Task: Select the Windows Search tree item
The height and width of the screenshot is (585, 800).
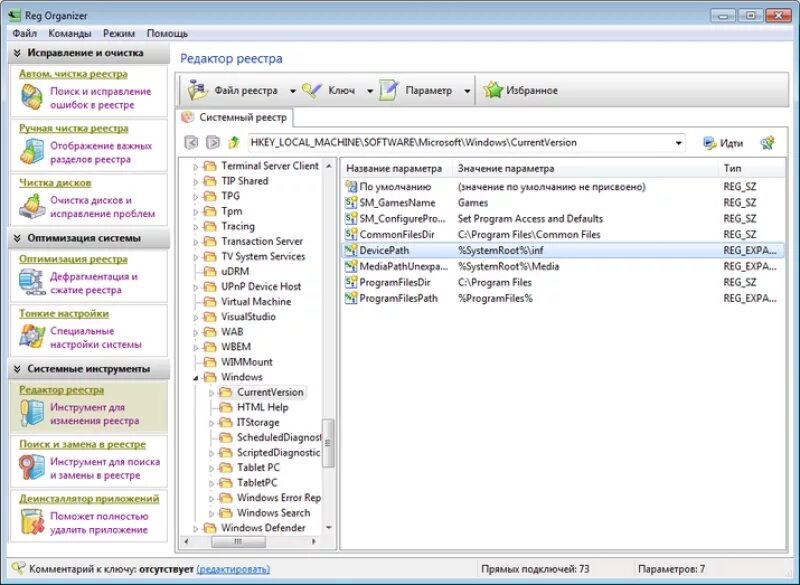Action: tap(273, 513)
